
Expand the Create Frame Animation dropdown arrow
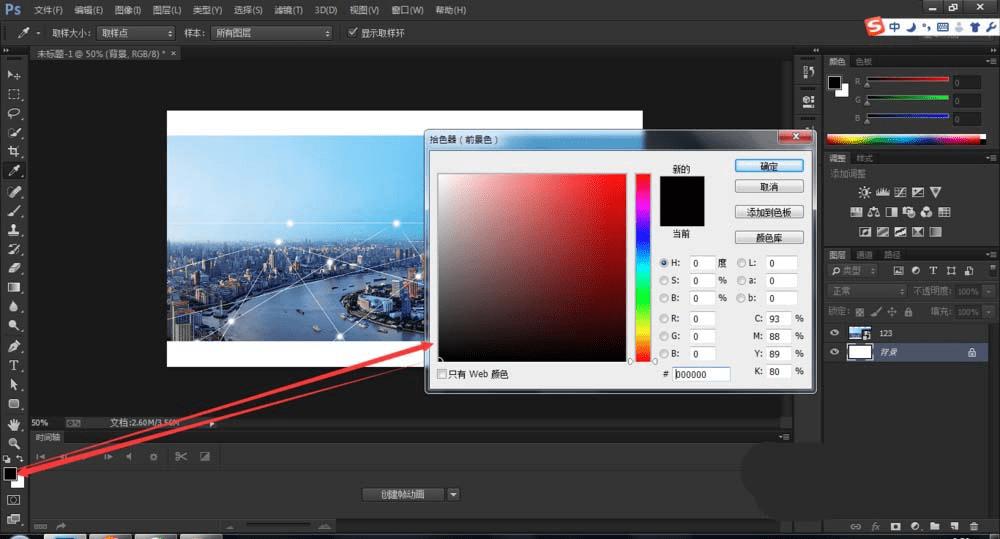pos(453,494)
